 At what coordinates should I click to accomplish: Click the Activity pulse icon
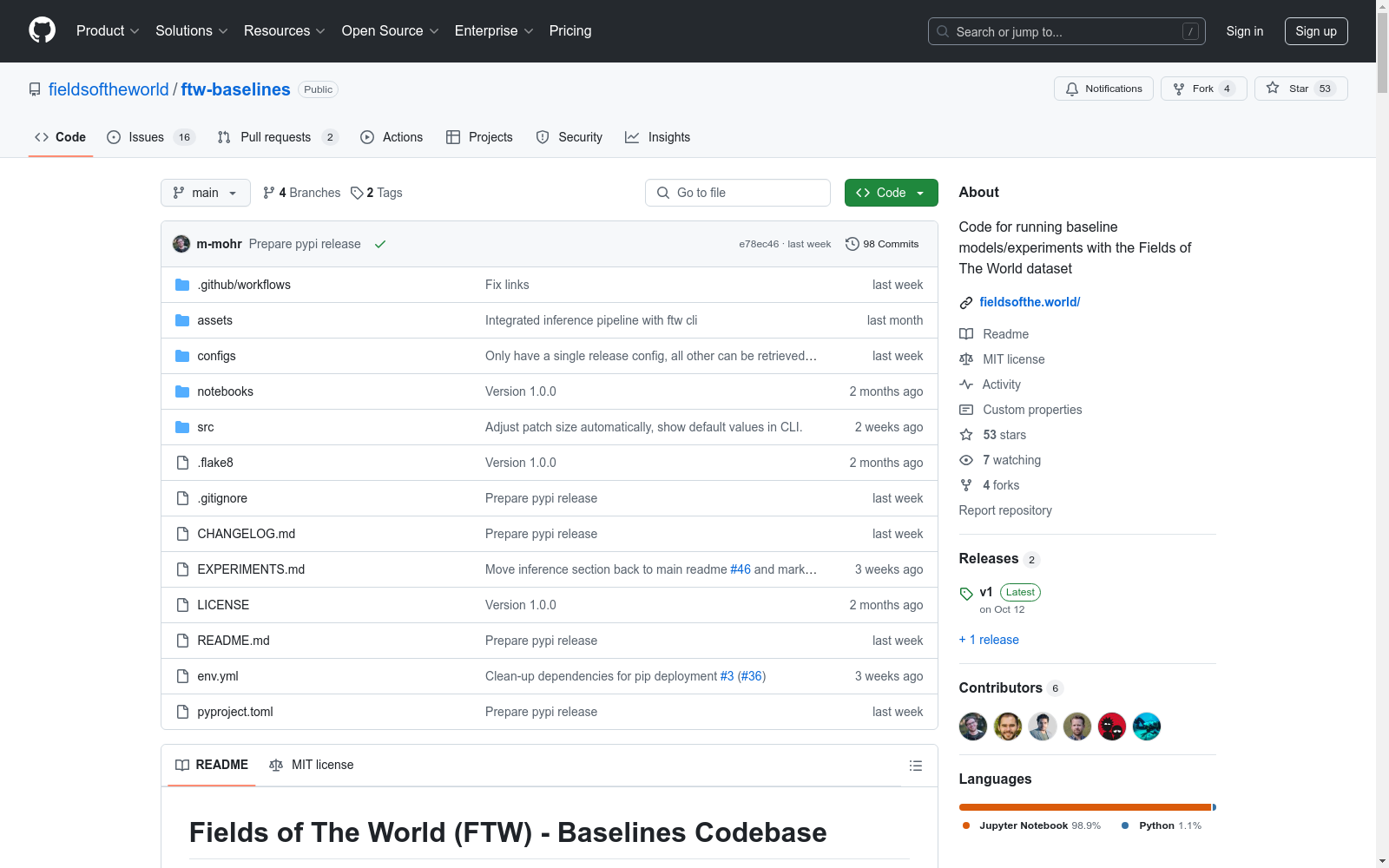(x=966, y=385)
